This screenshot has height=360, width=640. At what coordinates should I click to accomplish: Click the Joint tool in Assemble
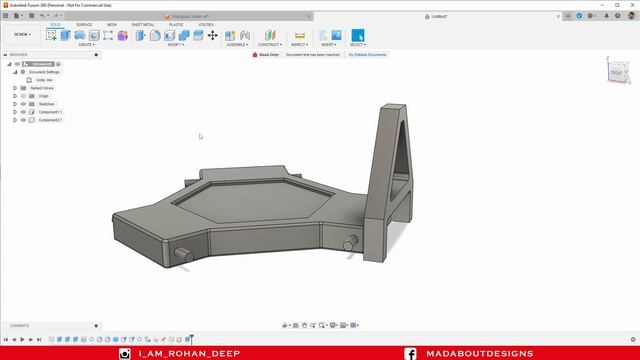pyautogui.click(x=245, y=36)
